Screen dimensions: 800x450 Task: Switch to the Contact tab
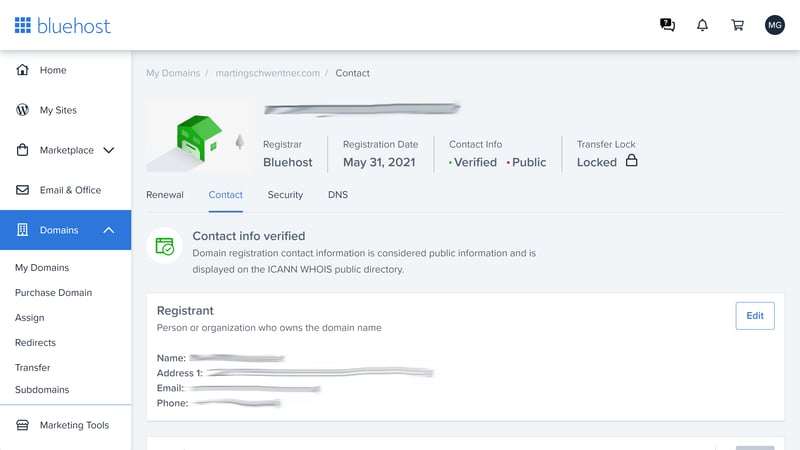click(x=226, y=195)
